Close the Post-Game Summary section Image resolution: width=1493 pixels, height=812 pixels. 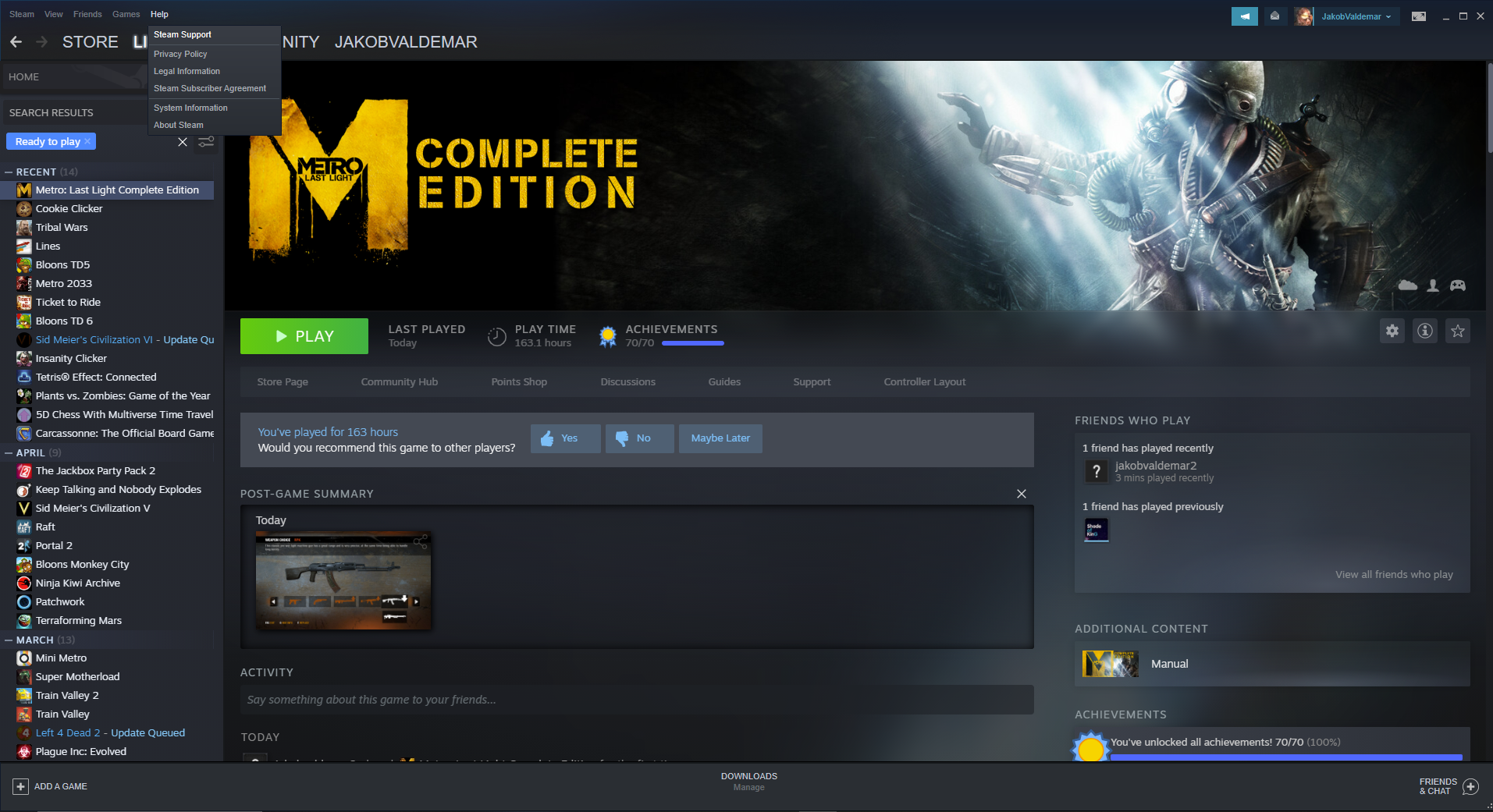click(x=1022, y=494)
